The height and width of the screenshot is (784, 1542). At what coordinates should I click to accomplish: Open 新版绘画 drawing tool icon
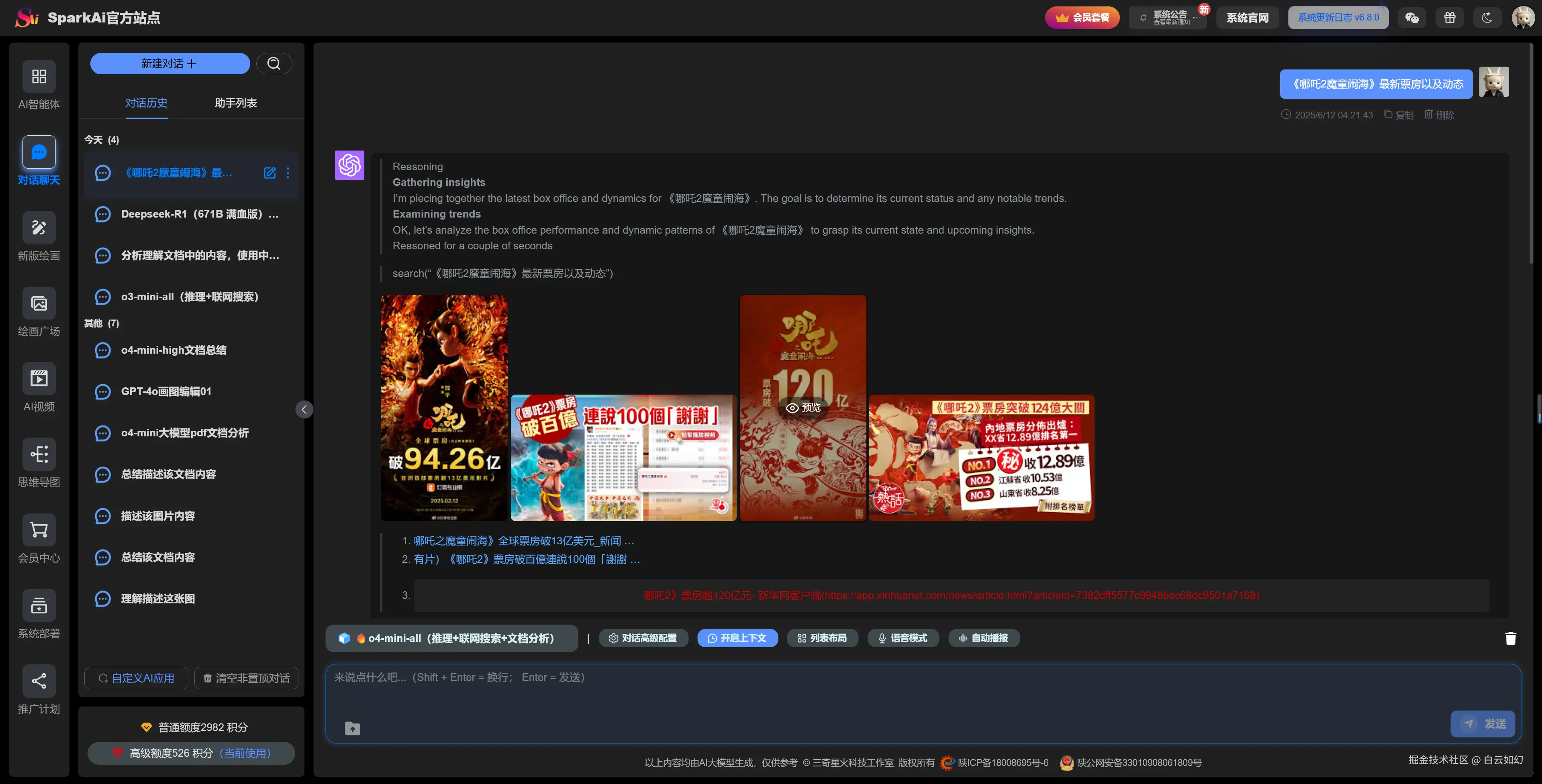(x=39, y=228)
